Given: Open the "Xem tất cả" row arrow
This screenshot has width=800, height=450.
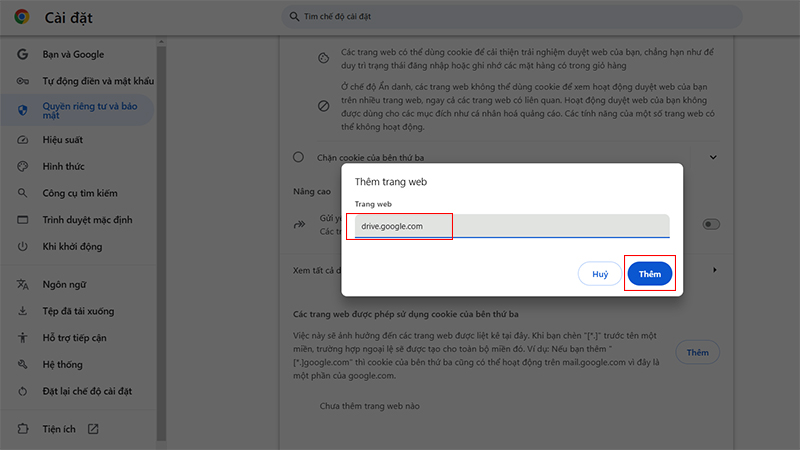Looking at the screenshot, I should tap(714, 270).
